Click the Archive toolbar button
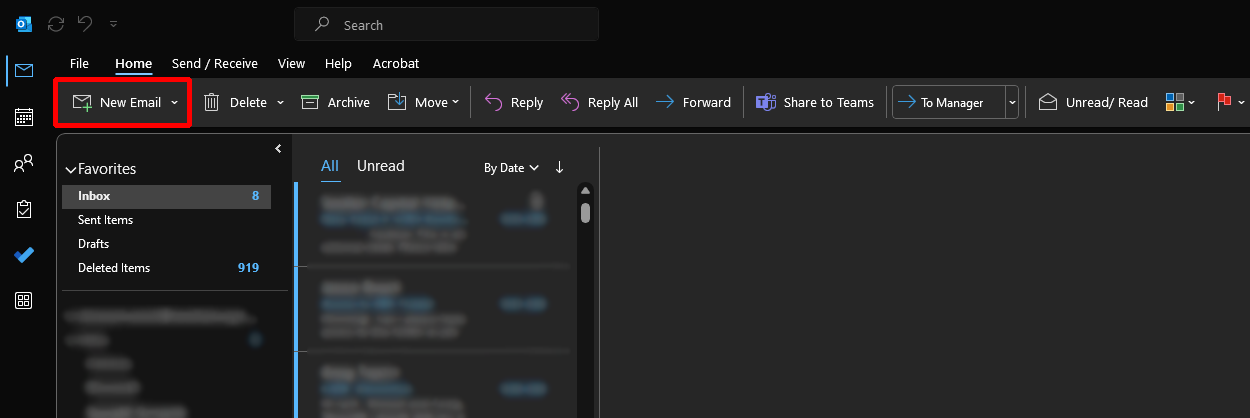 [336, 102]
